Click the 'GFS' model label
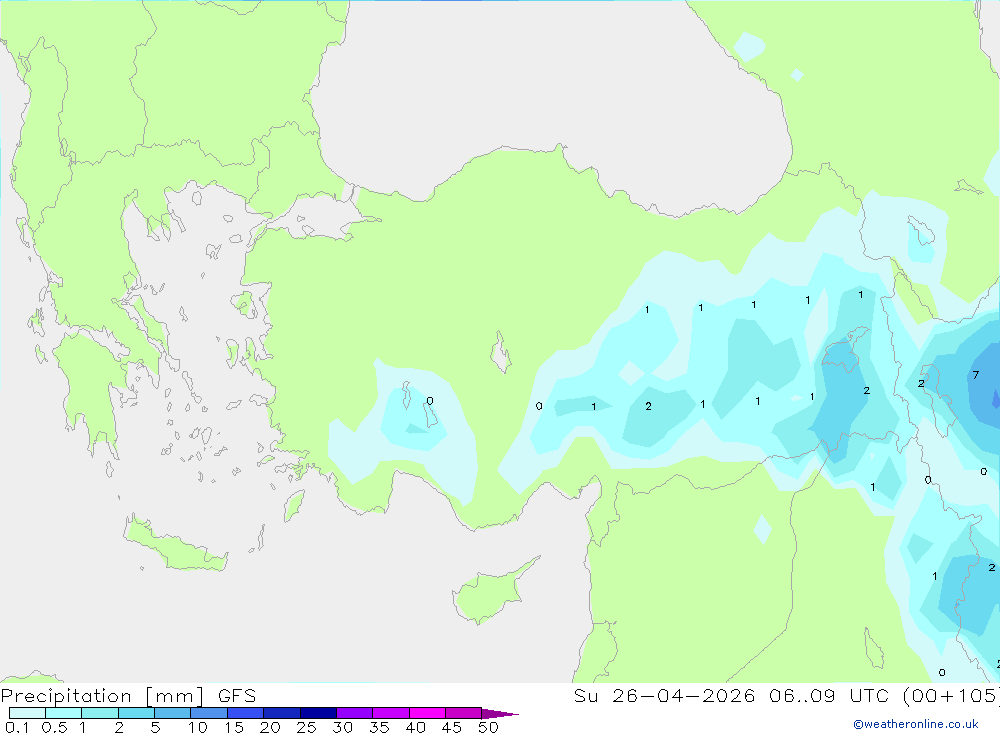 (x=237, y=696)
